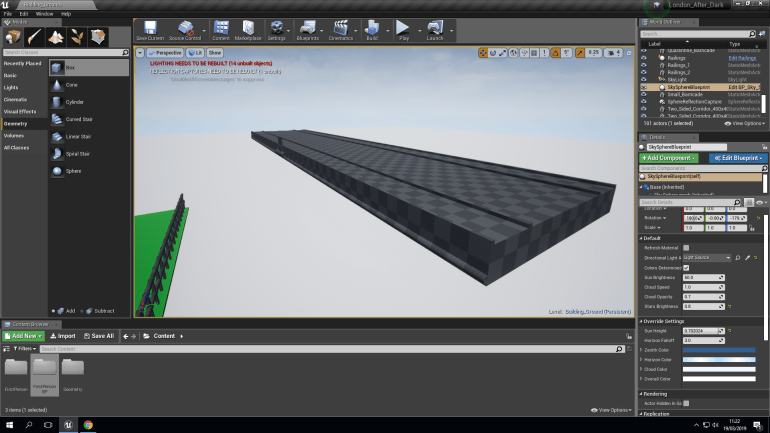The width and height of the screenshot is (770, 433).
Task: Hide the Small_Barricade actor eye icon
Action: [644, 95]
